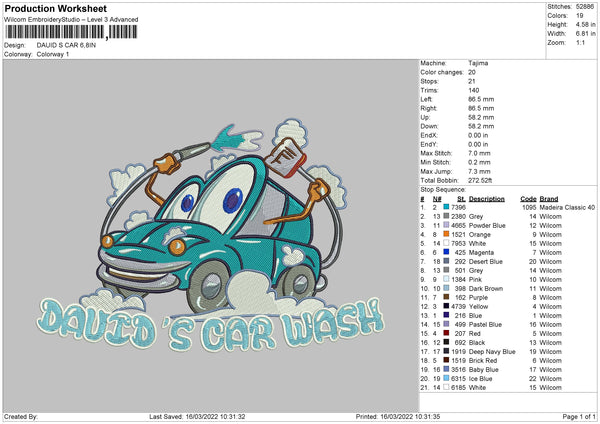Click the Description column header
600x424 pixels.
point(486,199)
